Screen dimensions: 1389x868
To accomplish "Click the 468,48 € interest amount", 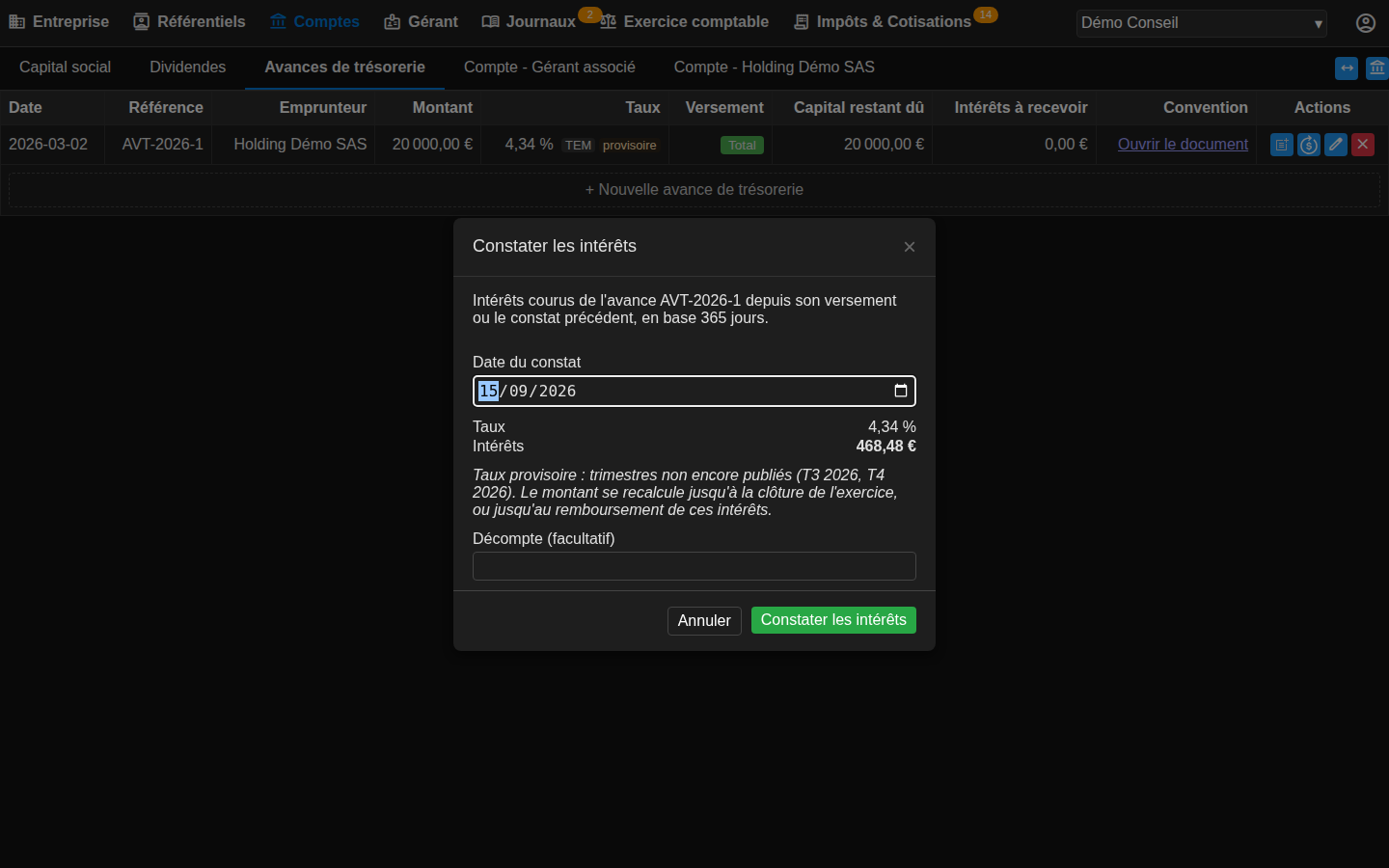I will pos(885,447).
